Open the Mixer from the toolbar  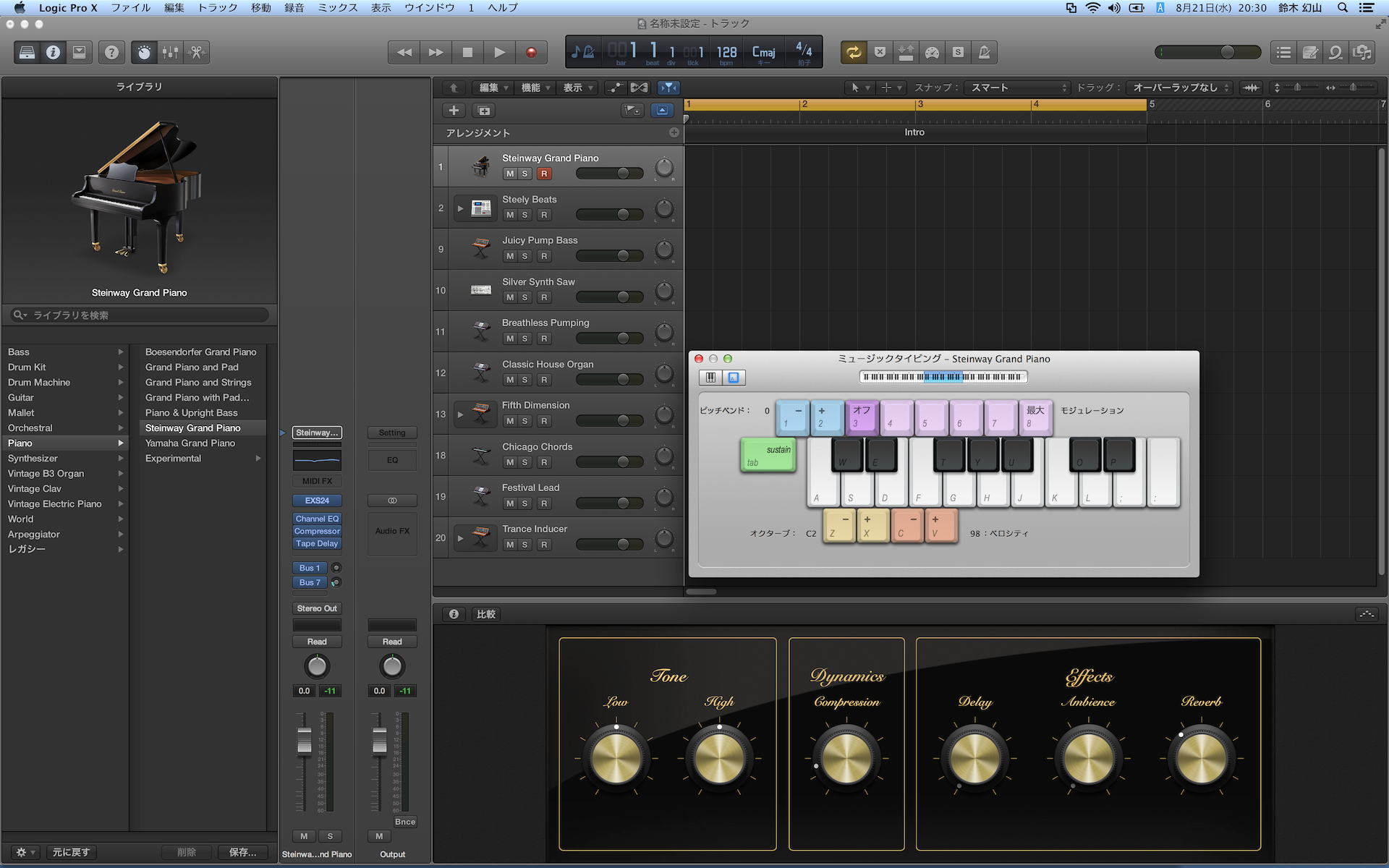[170, 52]
